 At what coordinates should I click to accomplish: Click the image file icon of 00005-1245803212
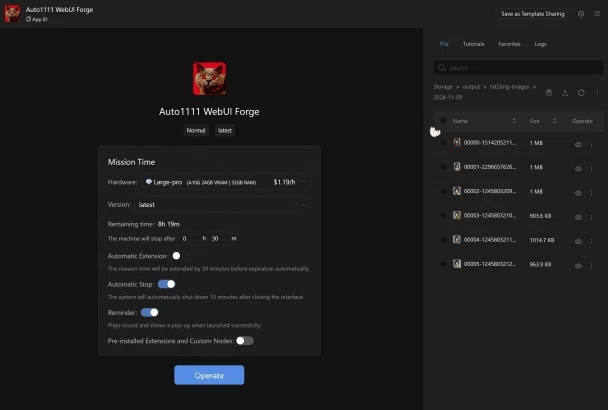coord(457,264)
